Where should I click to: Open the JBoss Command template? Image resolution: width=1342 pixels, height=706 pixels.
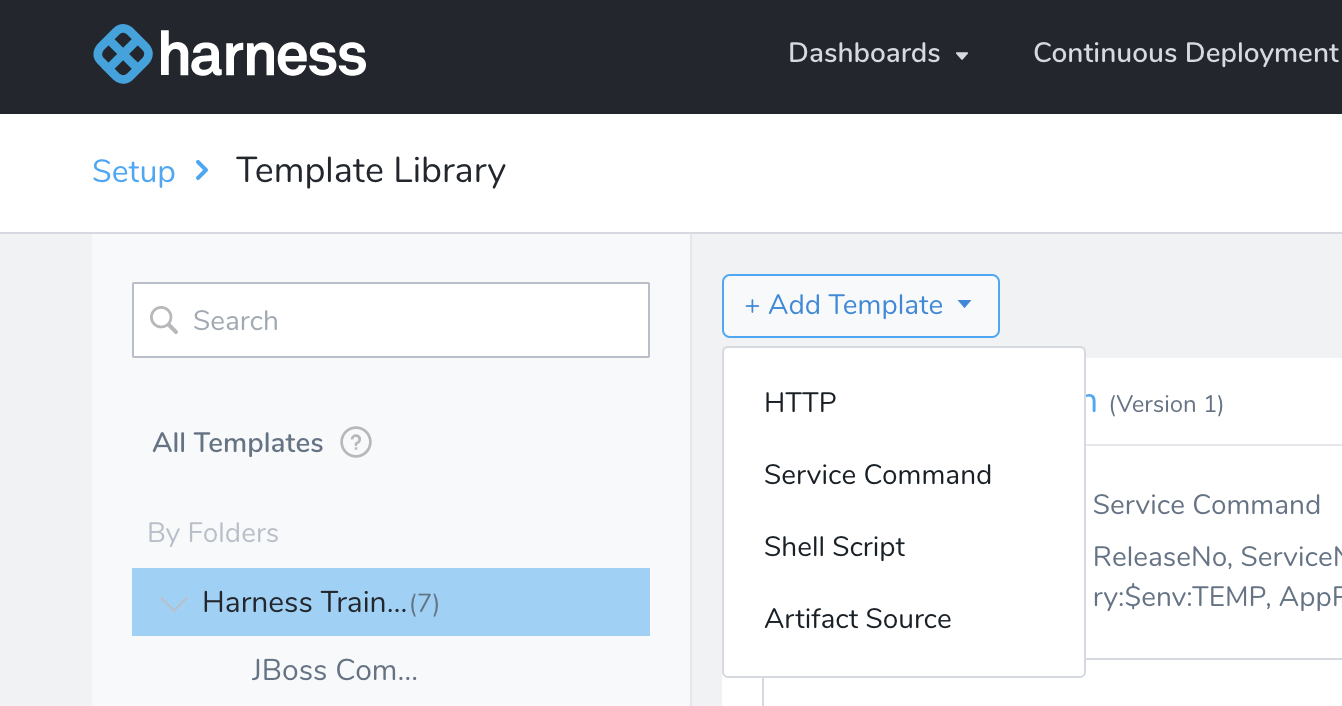pos(335,670)
